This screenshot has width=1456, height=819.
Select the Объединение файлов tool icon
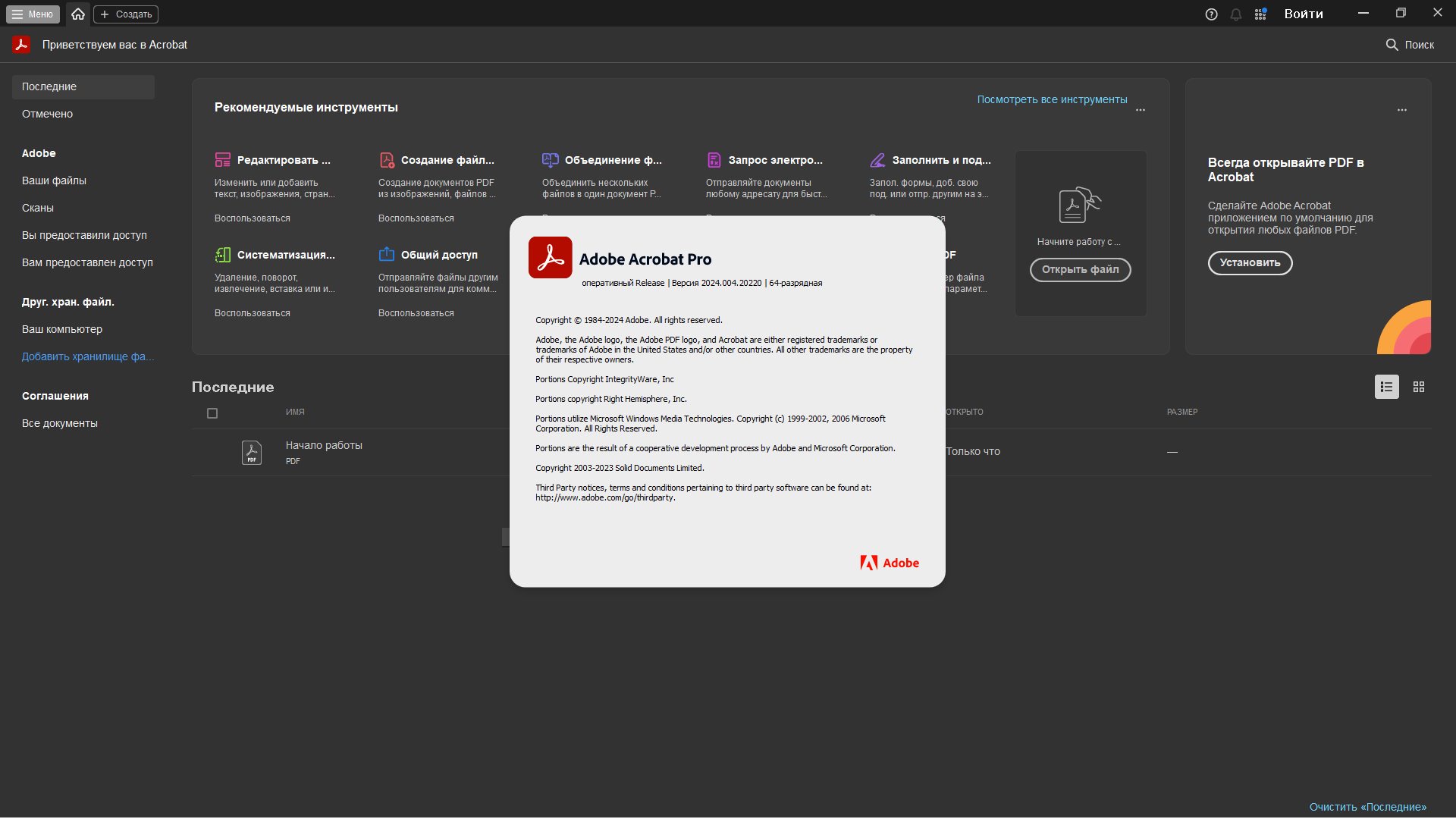click(551, 160)
